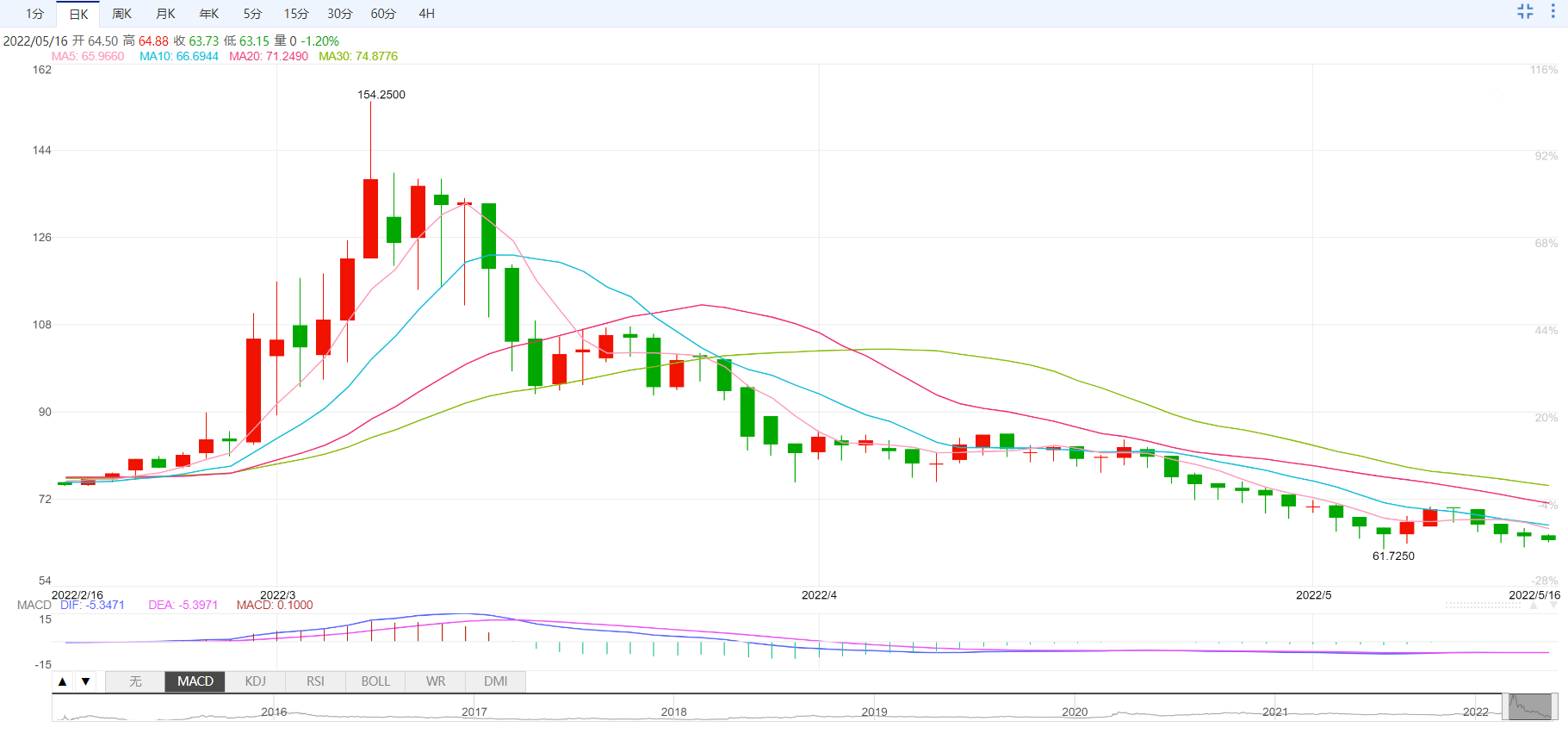Image resolution: width=1568 pixels, height=740 pixels.
Task: Open the three-dot more options menu
Action: [x=1553, y=11]
